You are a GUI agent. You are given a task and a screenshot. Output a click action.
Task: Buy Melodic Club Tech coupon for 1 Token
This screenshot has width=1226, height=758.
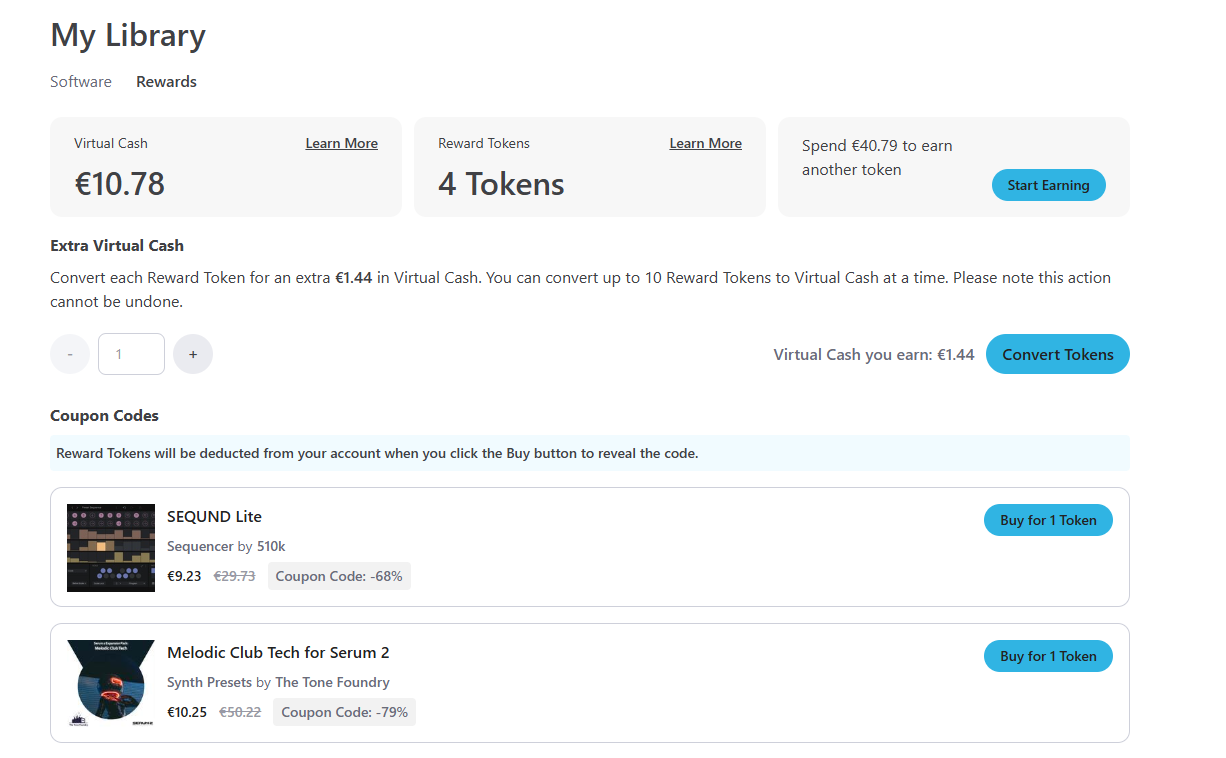1048,656
